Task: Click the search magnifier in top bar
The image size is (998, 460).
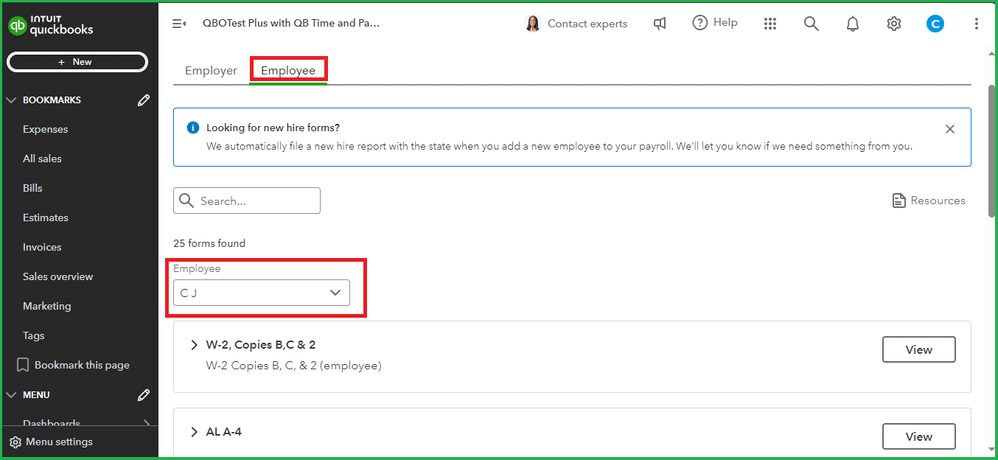Action: pos(811,23)
